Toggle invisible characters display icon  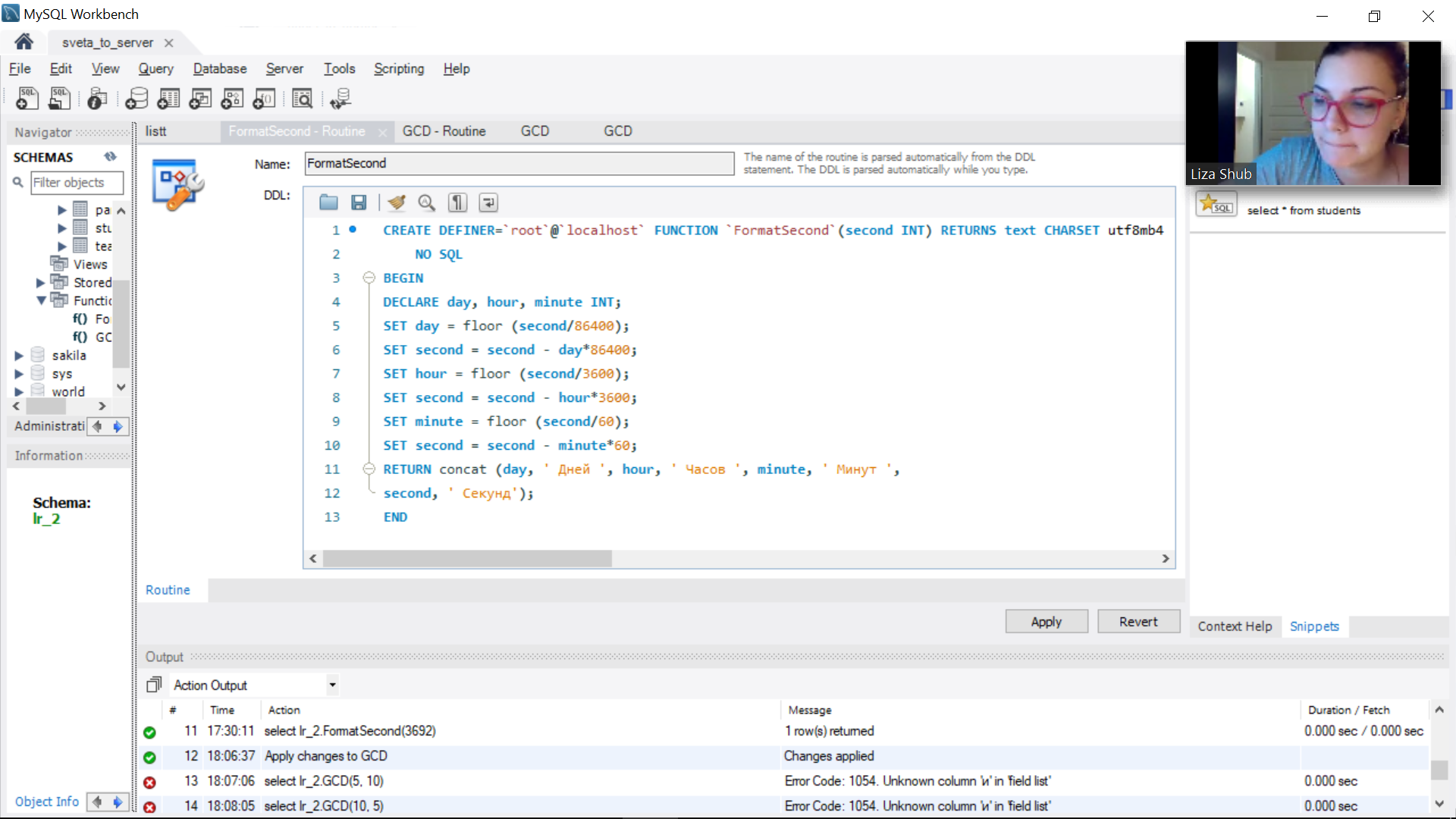(x=457, y=202)
